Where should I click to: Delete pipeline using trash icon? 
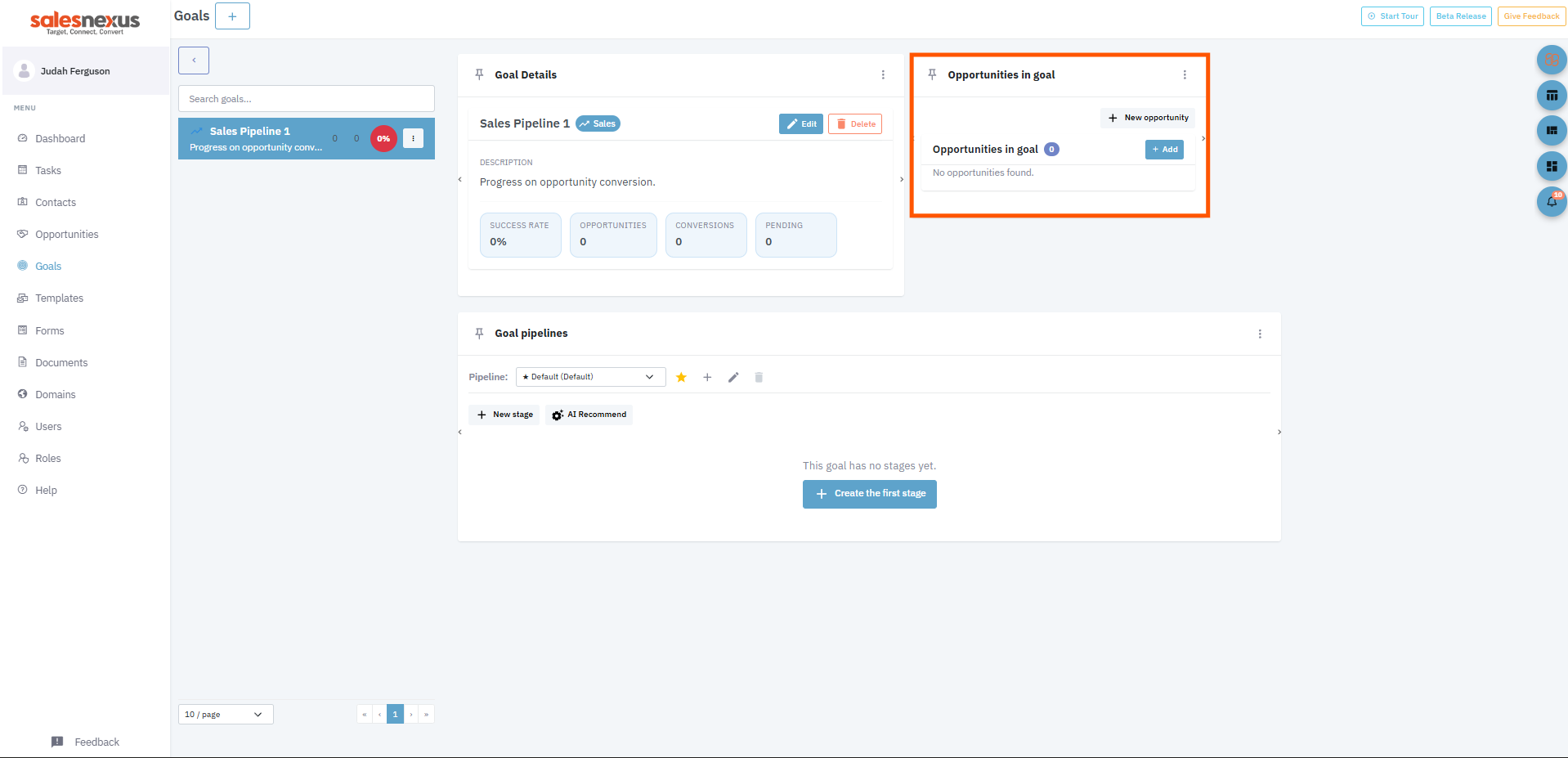coord(759,377)
